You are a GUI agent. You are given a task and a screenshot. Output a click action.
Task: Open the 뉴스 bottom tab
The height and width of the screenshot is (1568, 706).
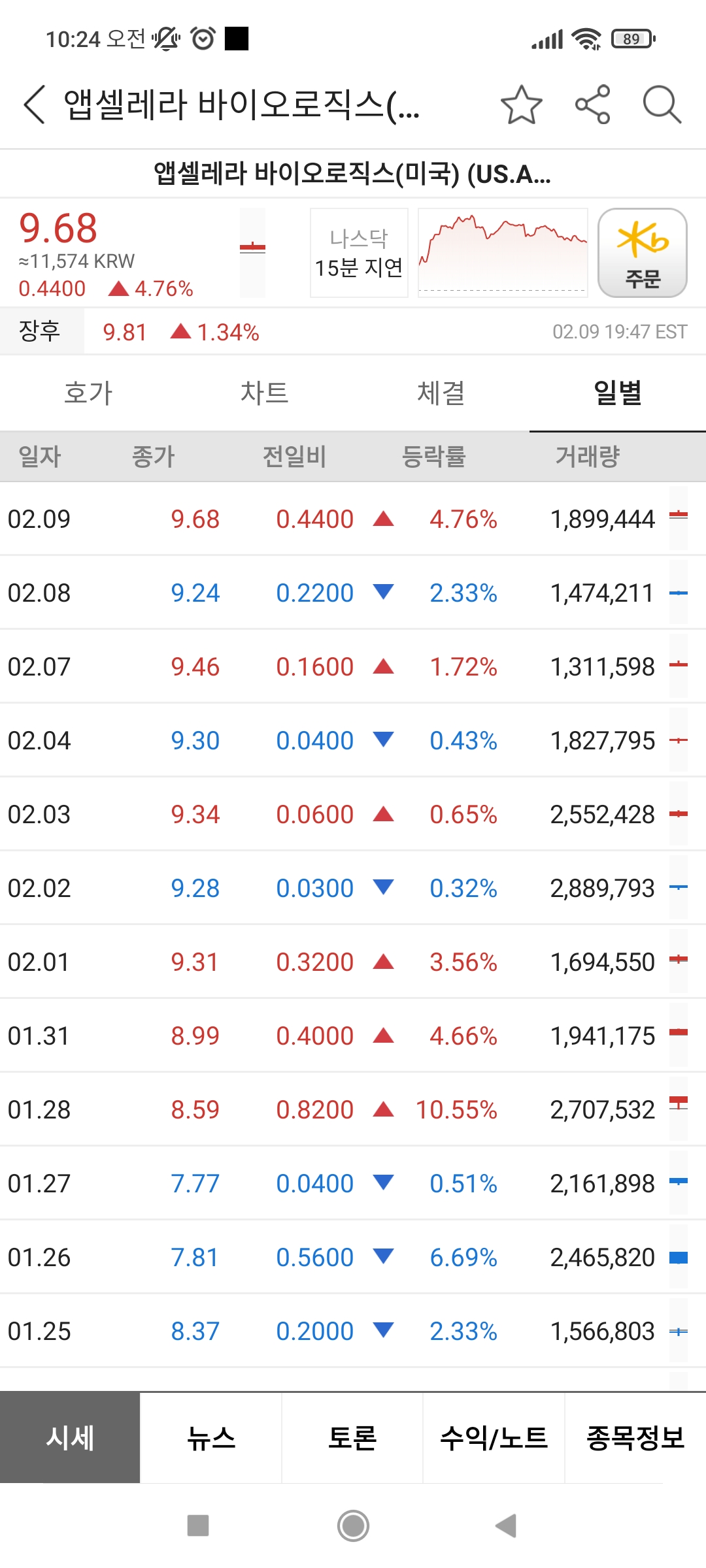tap(211, 1437)
